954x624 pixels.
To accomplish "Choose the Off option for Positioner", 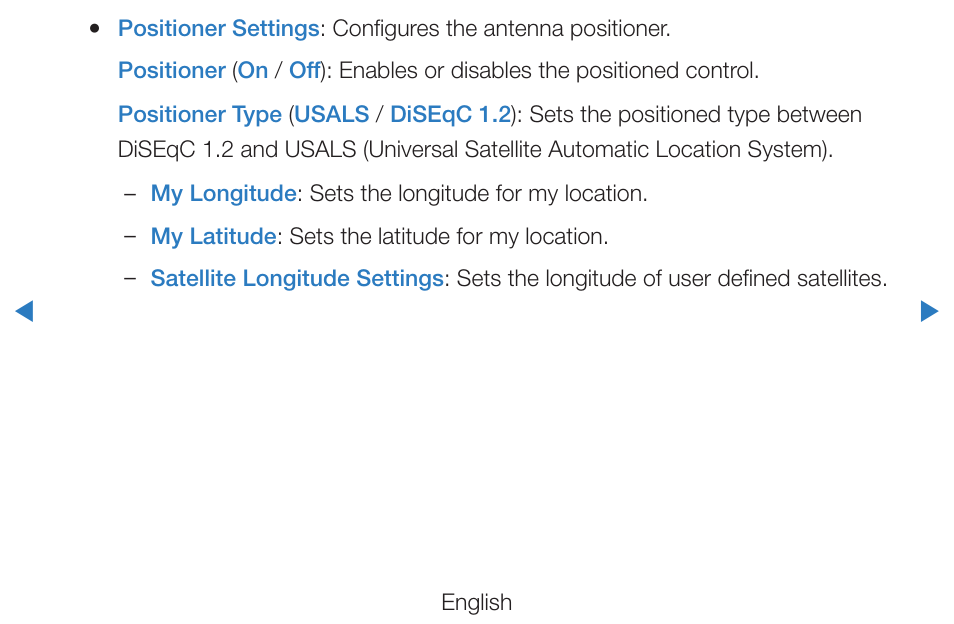I will pyautogui.click(x=304, y=71).
